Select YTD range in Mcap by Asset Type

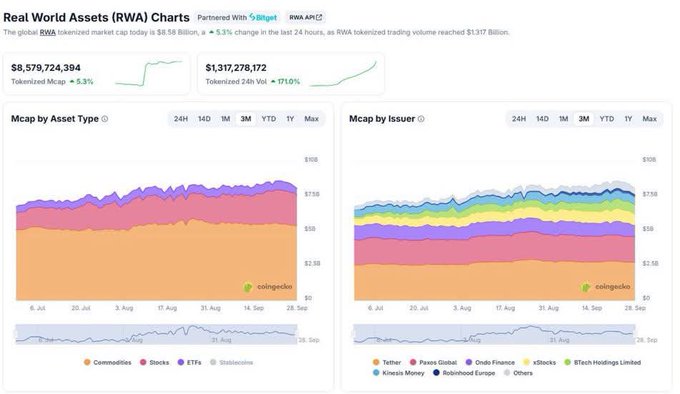pos(268,119)
